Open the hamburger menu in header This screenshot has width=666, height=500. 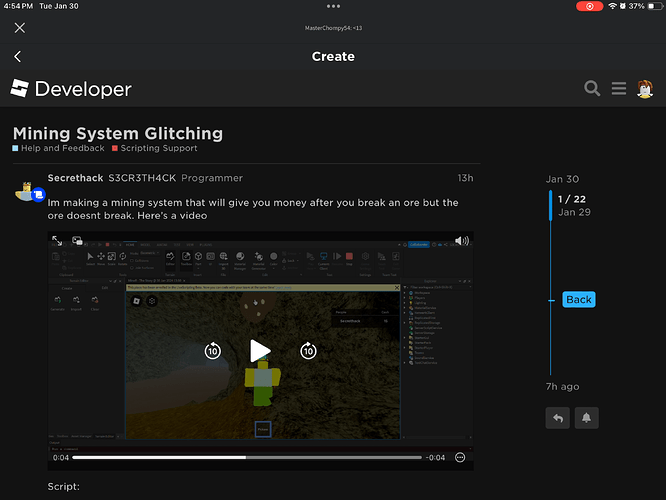pyautogui.click(x=619, y=89)
